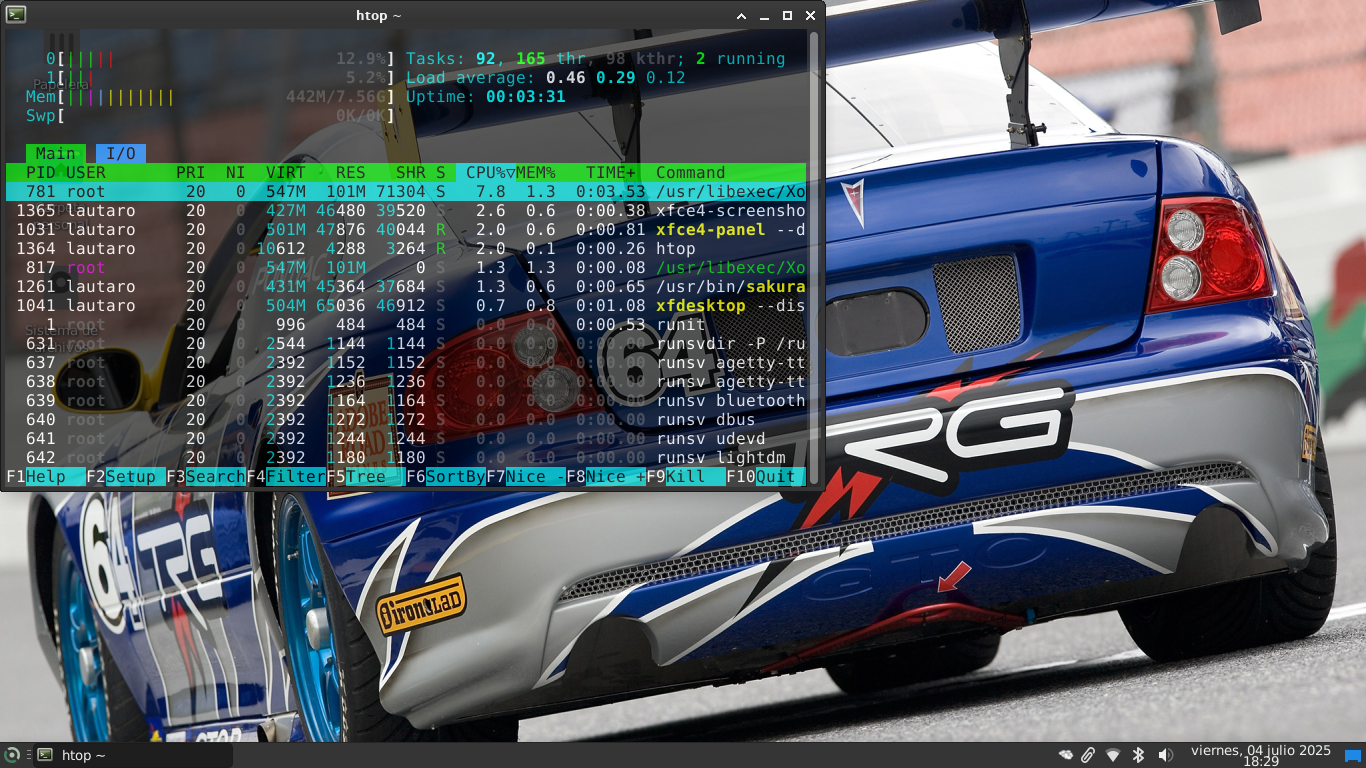
Task: Sort by the RES column header
Action: tap(351, 173)
